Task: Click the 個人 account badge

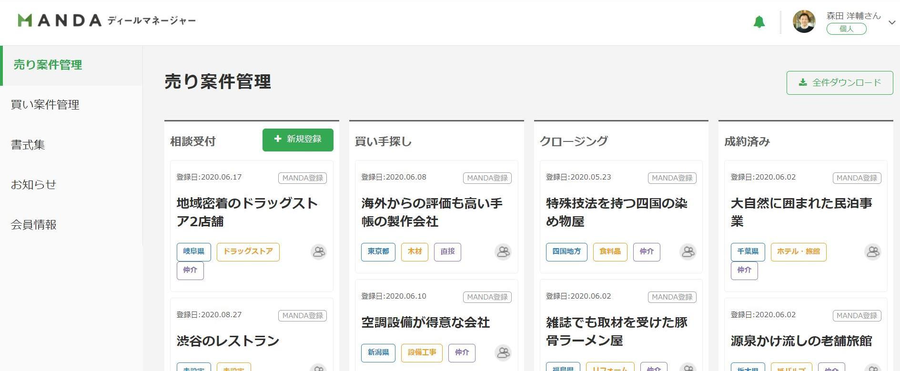Action: [846, 29]
